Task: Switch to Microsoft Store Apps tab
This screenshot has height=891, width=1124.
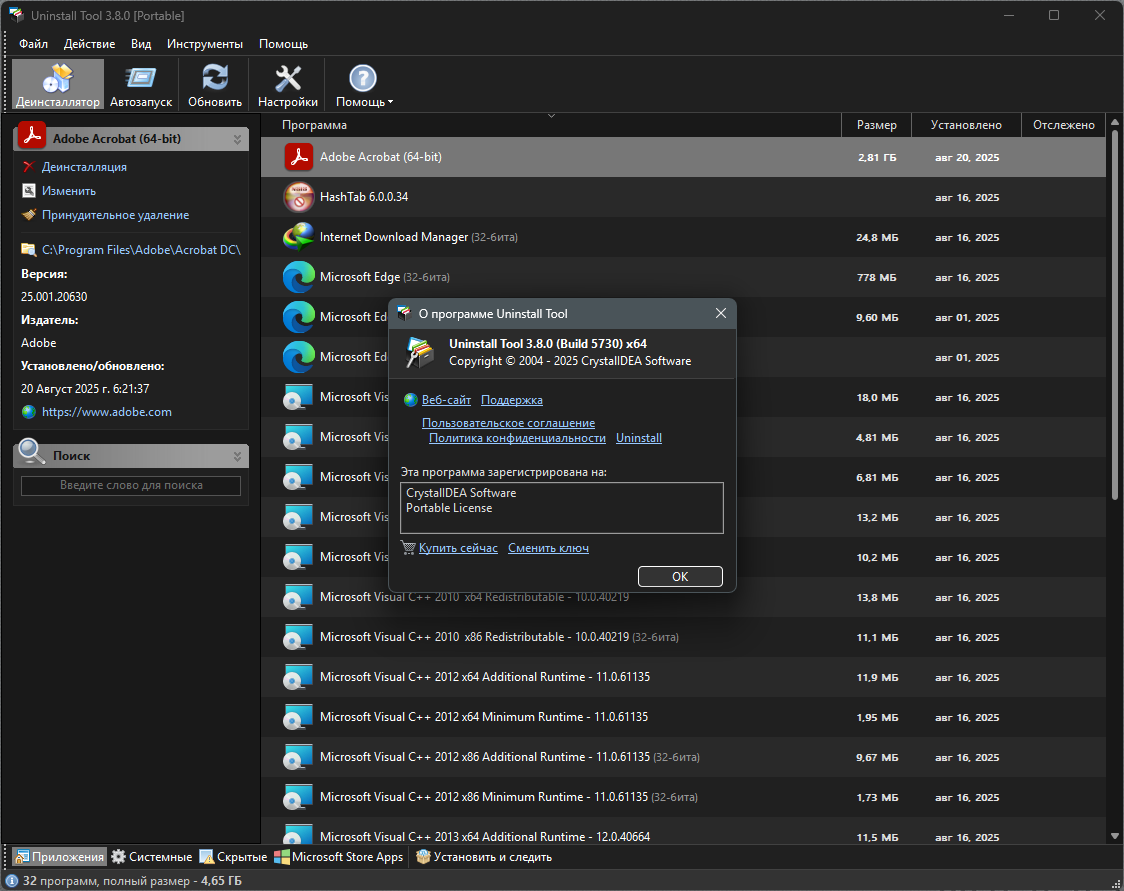Action: (x=338, y=857)
